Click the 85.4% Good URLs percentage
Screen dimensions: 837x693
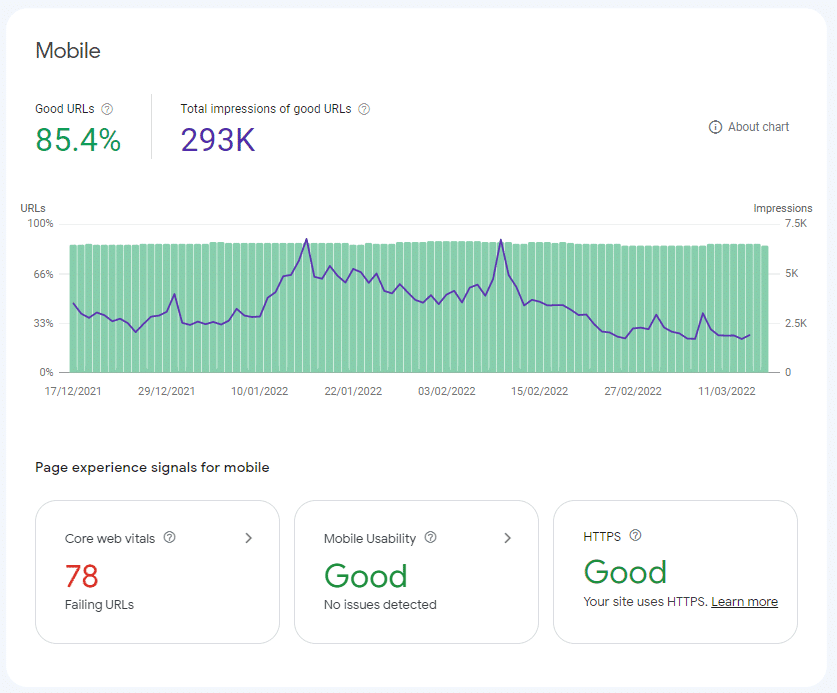(x=78, y=141)
